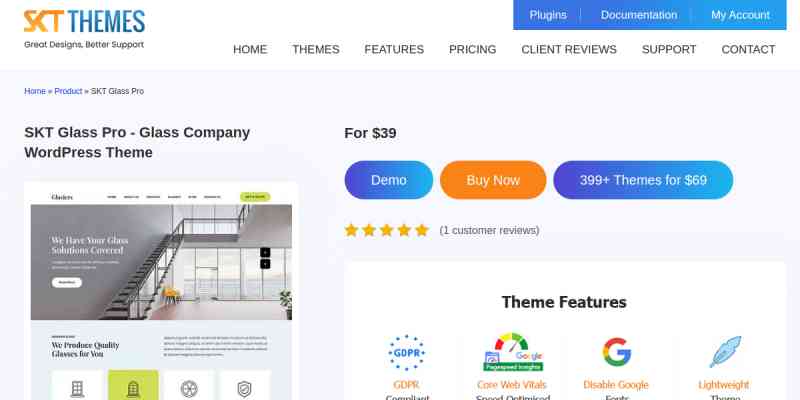This screenshot has width=800, height=400.
Task: Click the SKT Themes logo
Action: point(84,29)
